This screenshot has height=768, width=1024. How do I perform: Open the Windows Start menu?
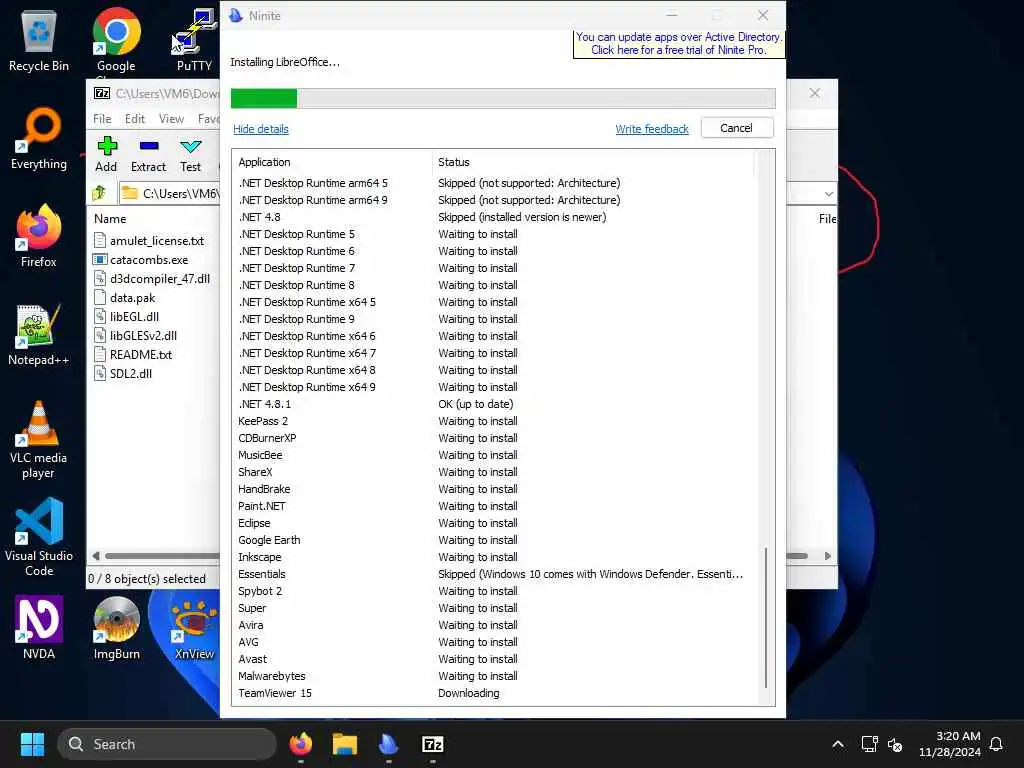32,744
